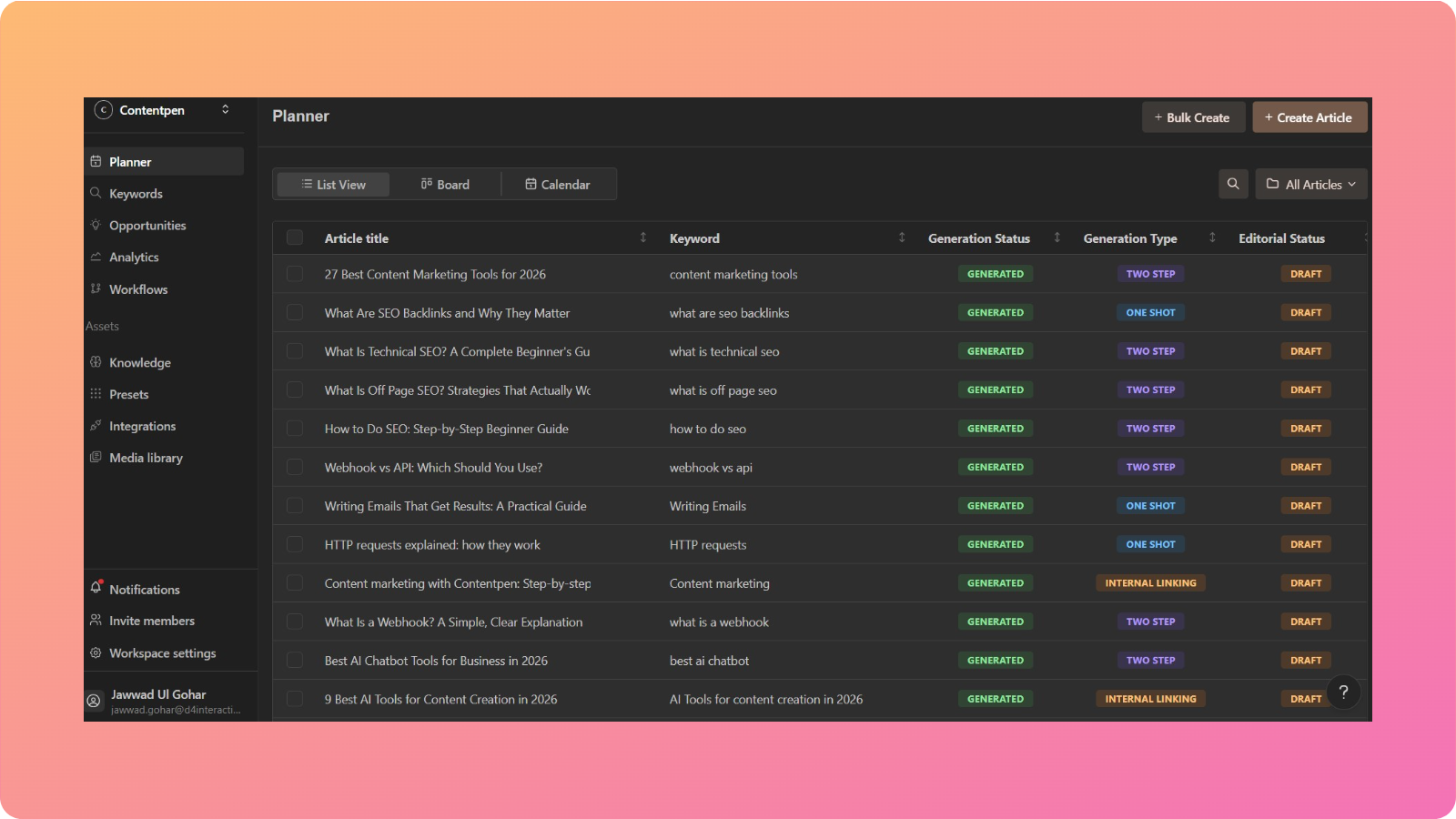This screenshot has width=1456, height=819.
Task: Tick the checkbox for 'Webhook vs API' article
Action: click(x=295, y=467)
